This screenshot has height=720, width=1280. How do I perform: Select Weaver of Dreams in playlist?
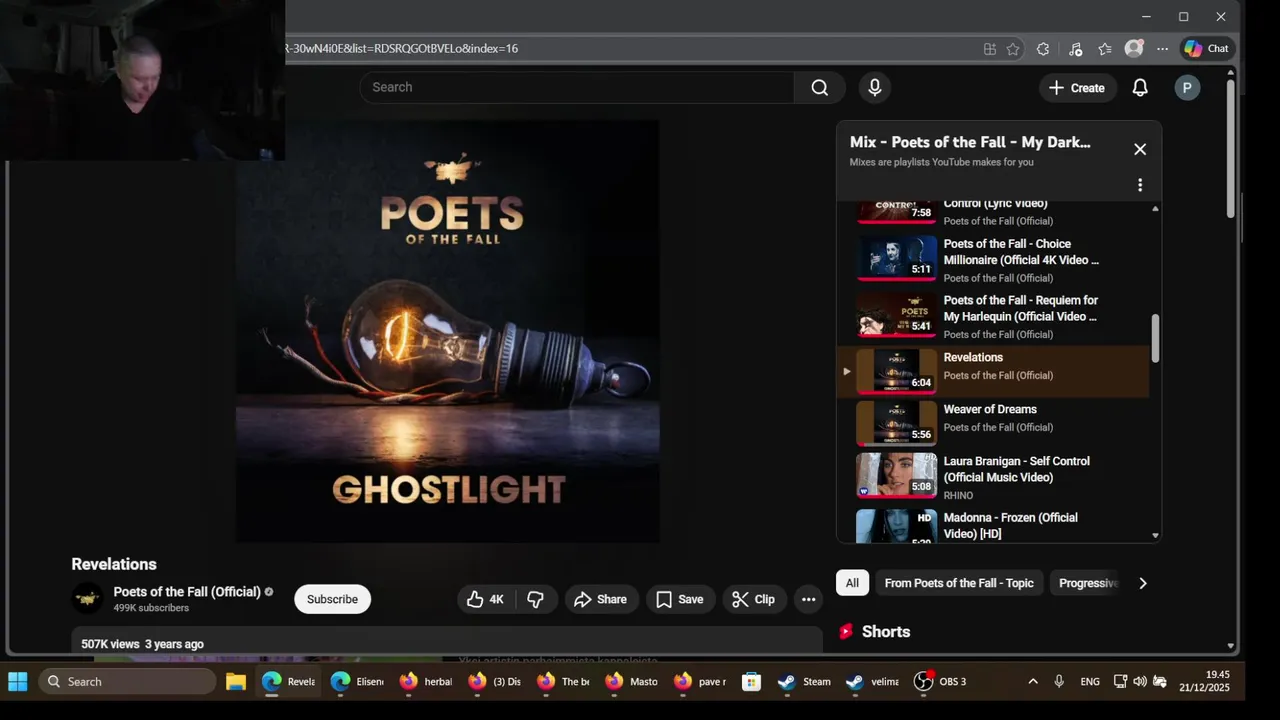[x=993, y=422]
